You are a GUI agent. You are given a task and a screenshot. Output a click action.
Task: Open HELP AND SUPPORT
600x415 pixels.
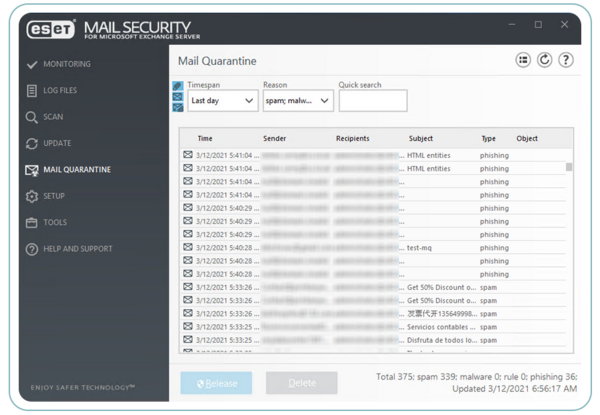[78, 249]
